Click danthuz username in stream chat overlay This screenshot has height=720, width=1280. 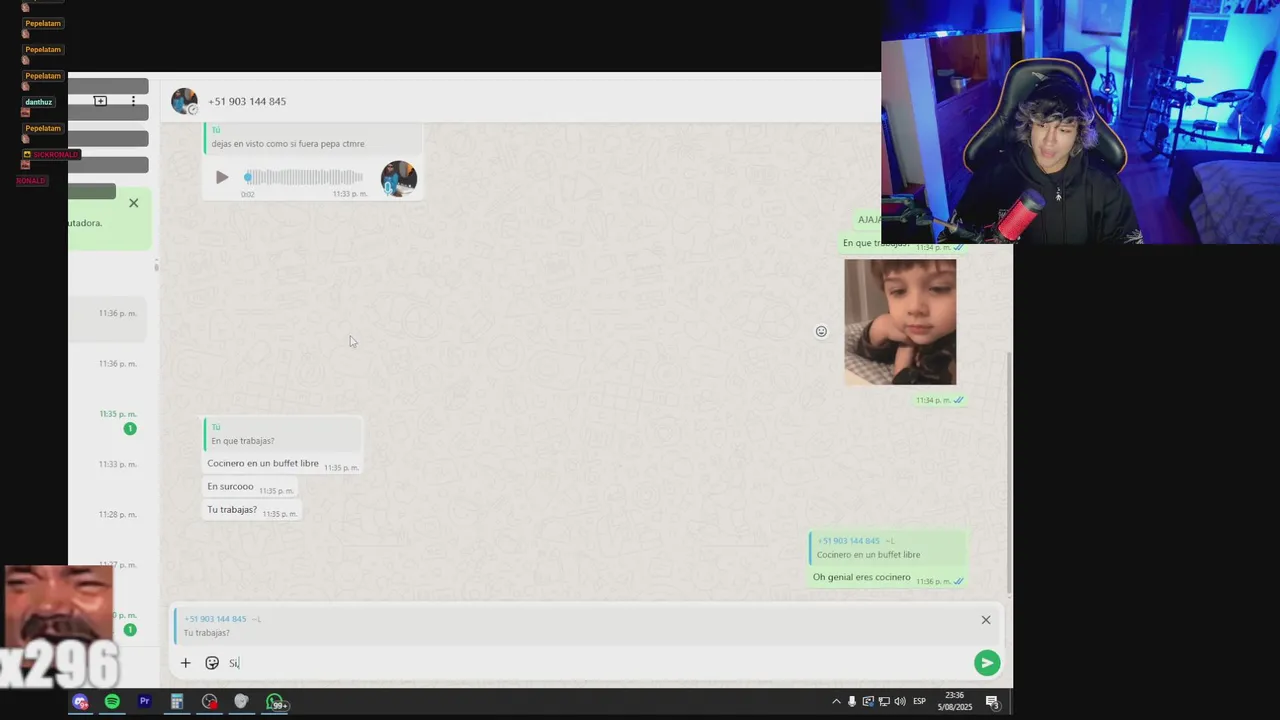38,102
